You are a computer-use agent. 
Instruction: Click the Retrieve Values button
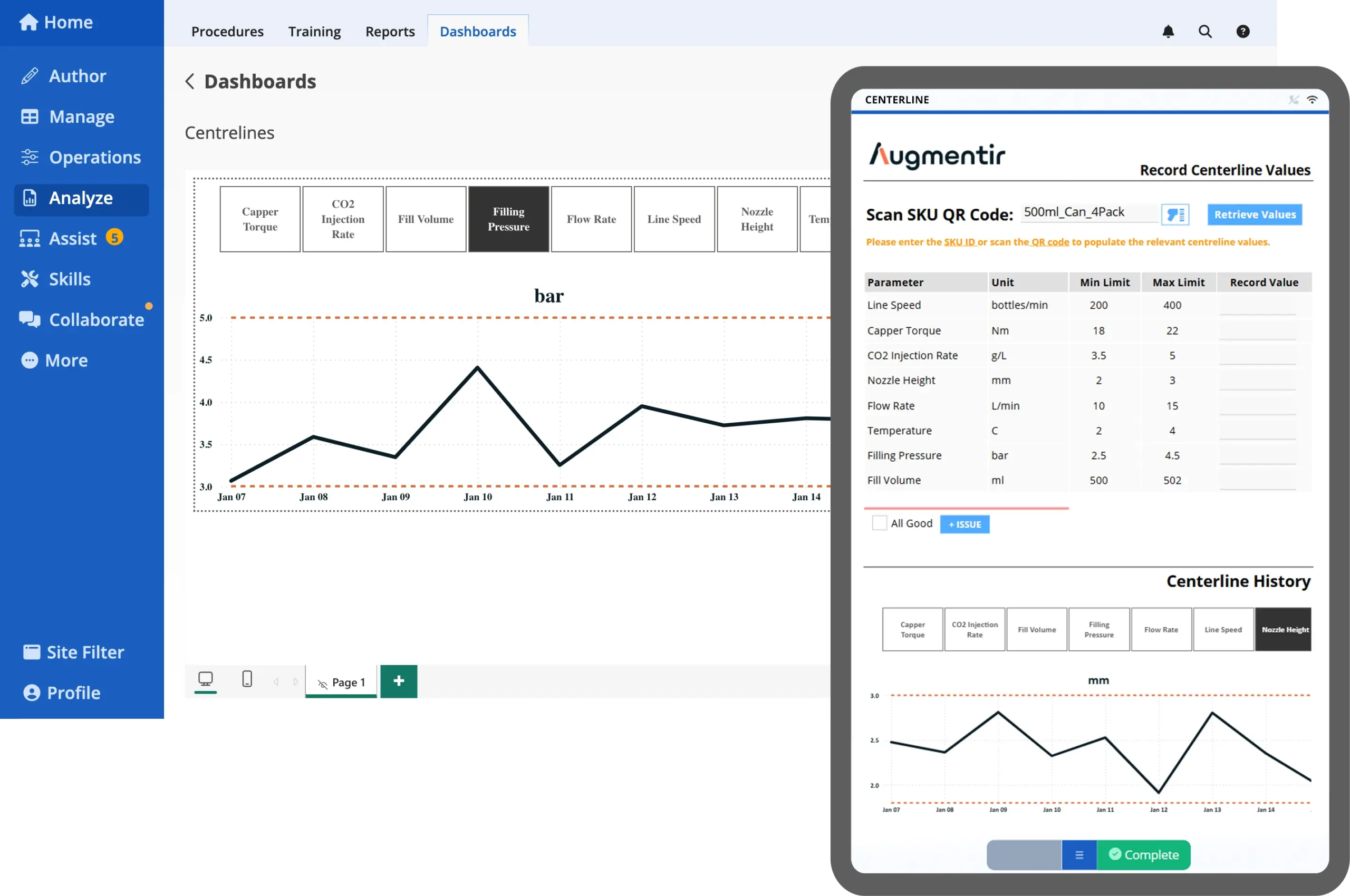point(1252,213)
